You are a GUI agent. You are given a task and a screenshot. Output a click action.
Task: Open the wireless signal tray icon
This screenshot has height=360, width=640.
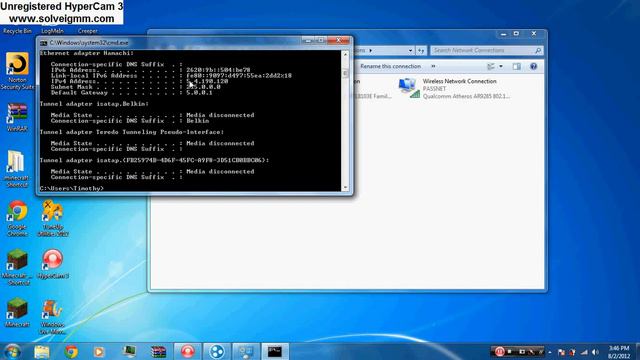point(584,352)
